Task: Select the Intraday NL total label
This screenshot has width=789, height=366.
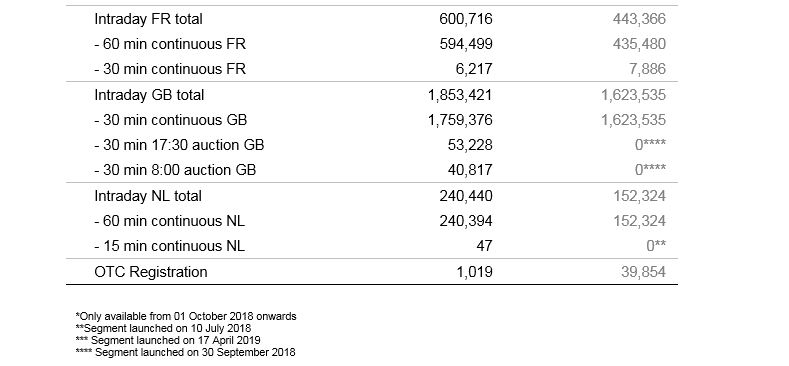Action: [148, 196]
